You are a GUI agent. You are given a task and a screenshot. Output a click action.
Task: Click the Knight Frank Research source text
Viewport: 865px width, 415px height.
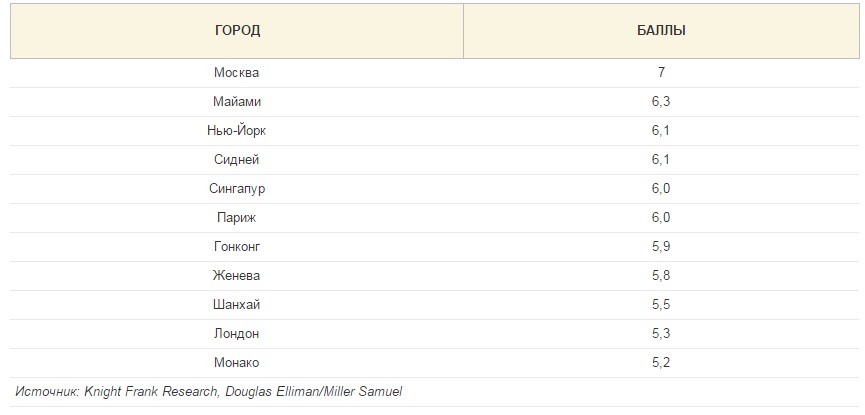pos(152,392)
